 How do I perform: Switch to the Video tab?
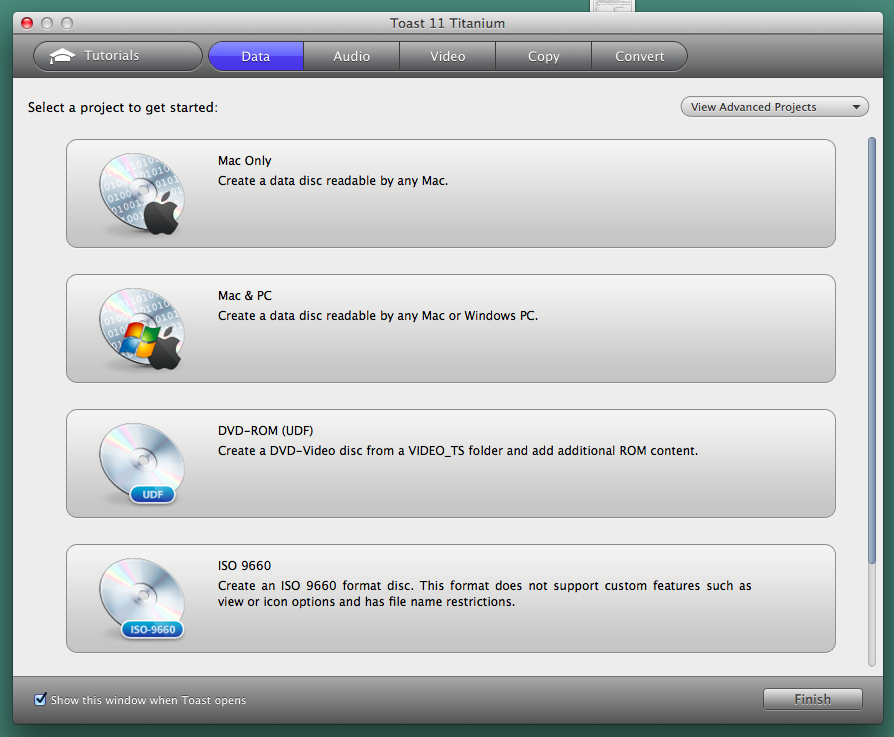(448, 56)
